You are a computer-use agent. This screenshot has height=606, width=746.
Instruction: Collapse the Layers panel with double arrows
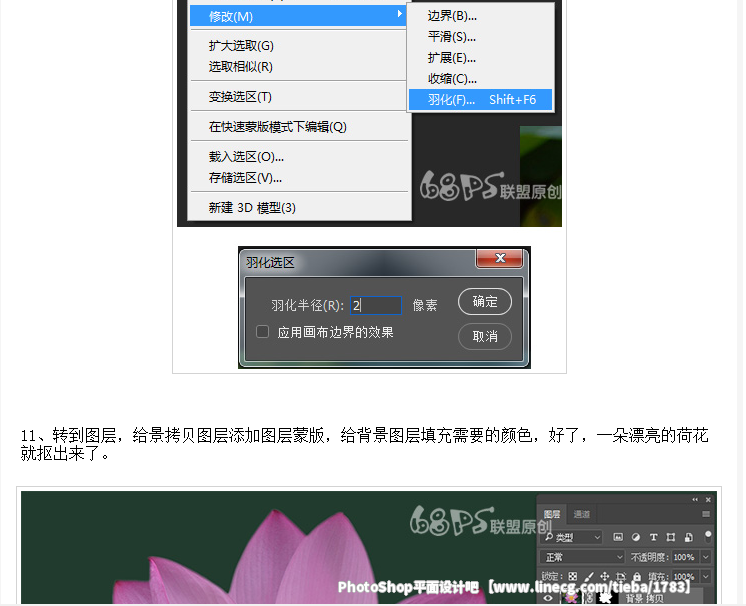click(695, 499)
